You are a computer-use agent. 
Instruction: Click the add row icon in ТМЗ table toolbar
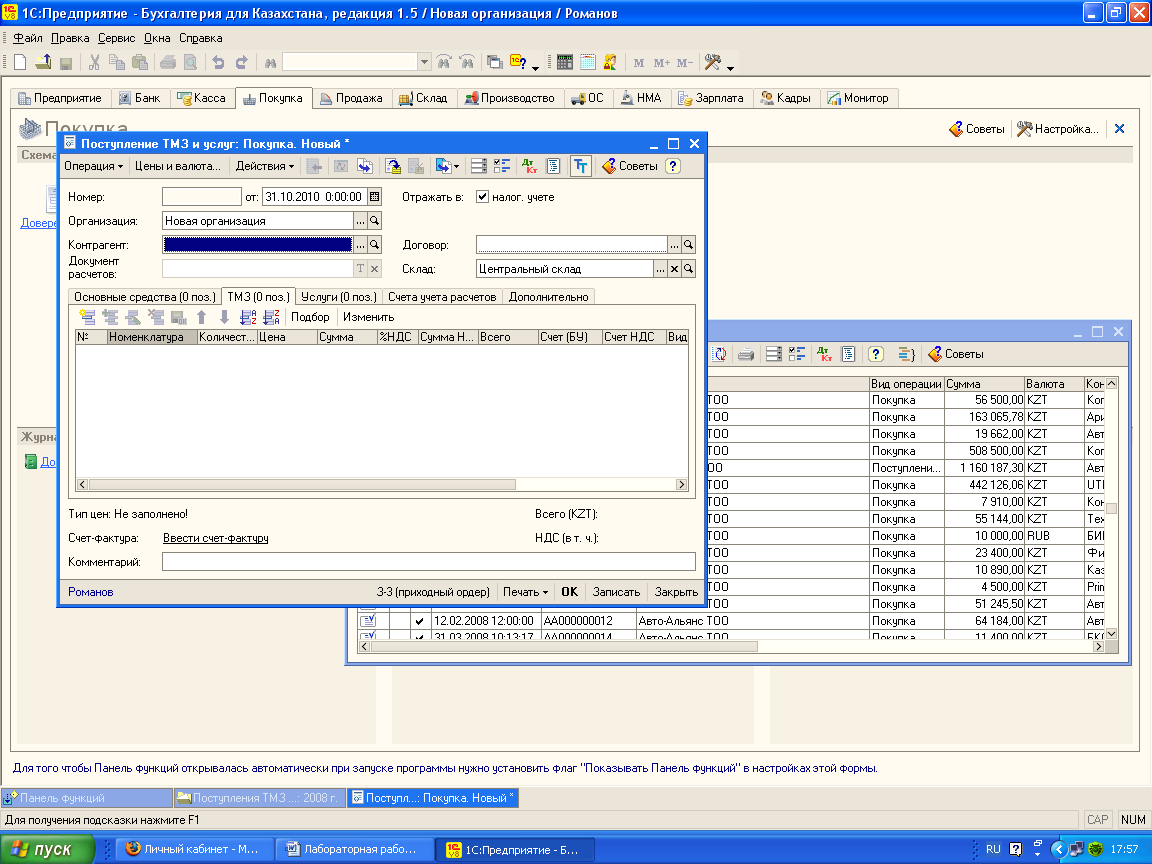[87, 317]
